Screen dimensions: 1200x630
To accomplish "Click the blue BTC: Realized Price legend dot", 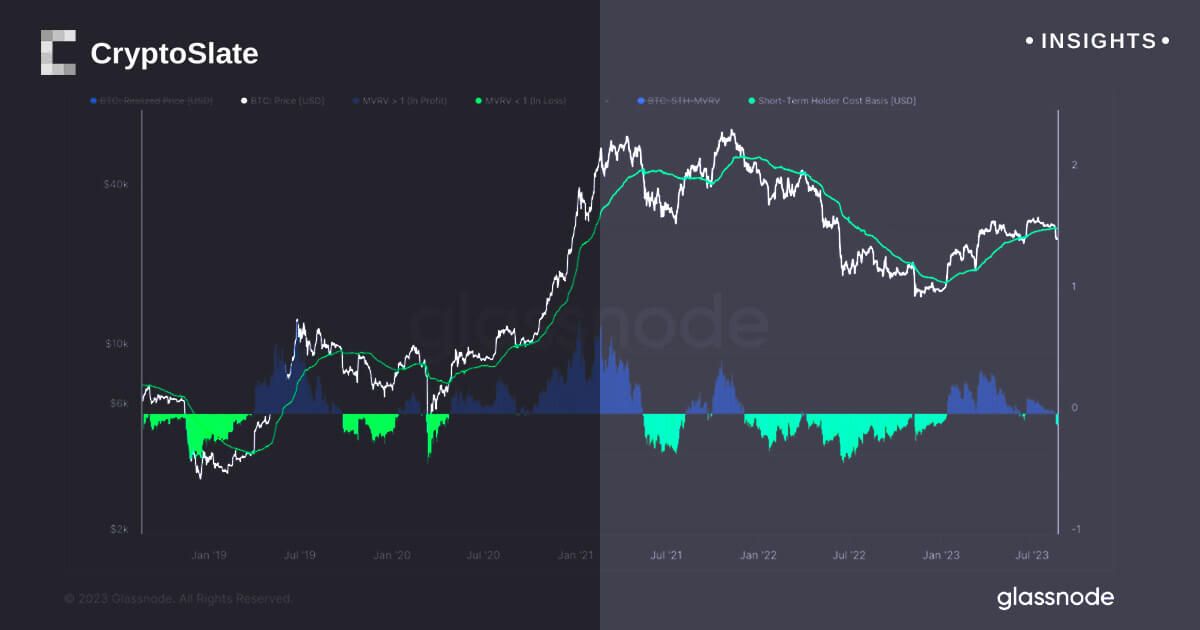I will coord(93,101).
